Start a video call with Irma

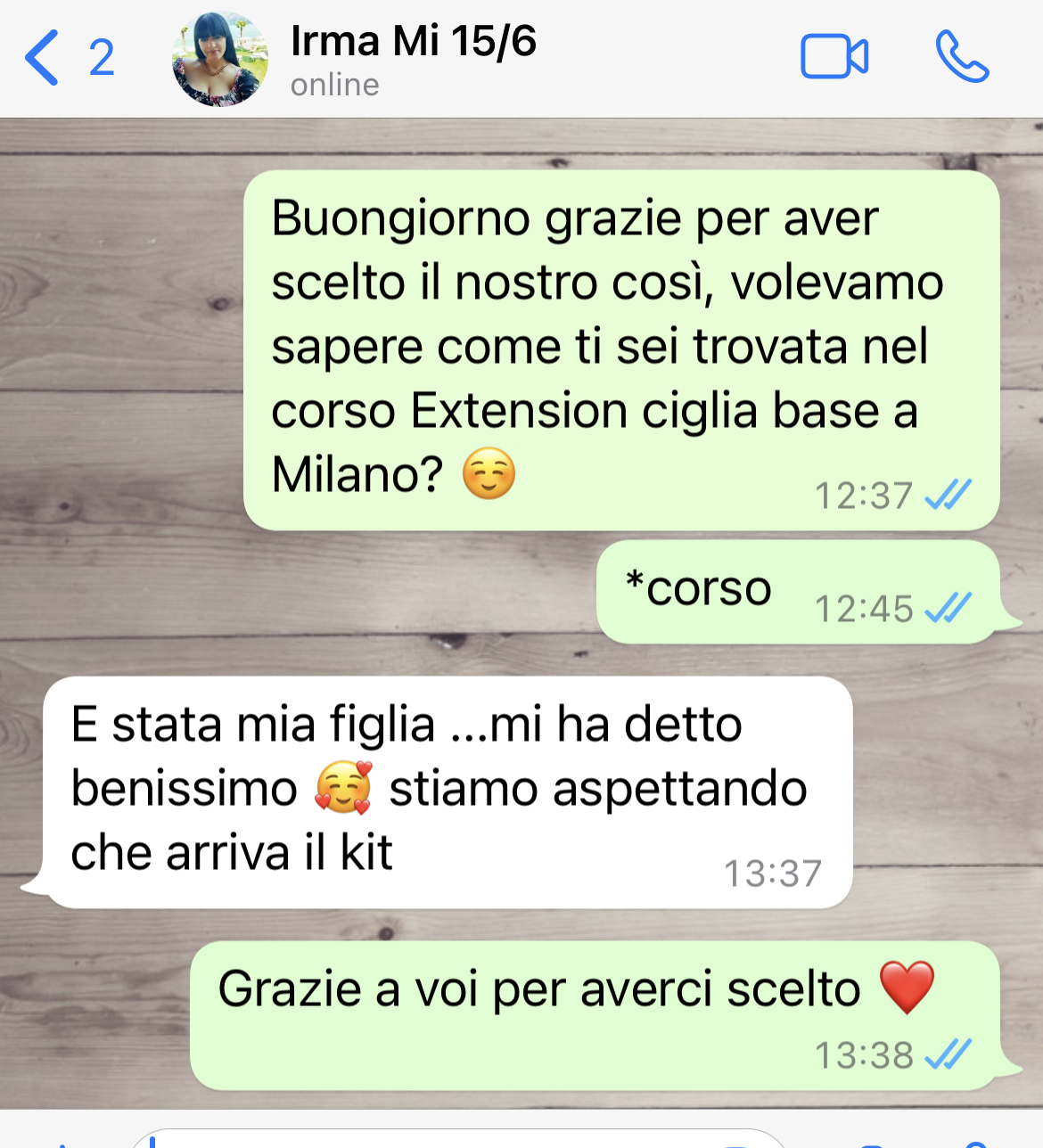(x=834, y=57)
